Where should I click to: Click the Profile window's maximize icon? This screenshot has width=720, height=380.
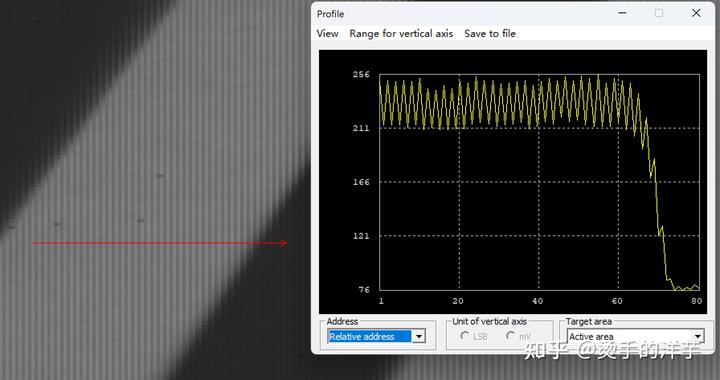pos(659,13)
